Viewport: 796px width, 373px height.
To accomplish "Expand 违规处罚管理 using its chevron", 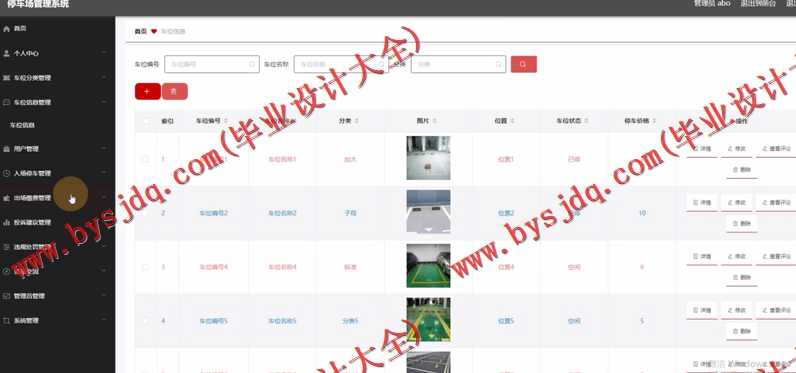I will click(x=104, y=247).
